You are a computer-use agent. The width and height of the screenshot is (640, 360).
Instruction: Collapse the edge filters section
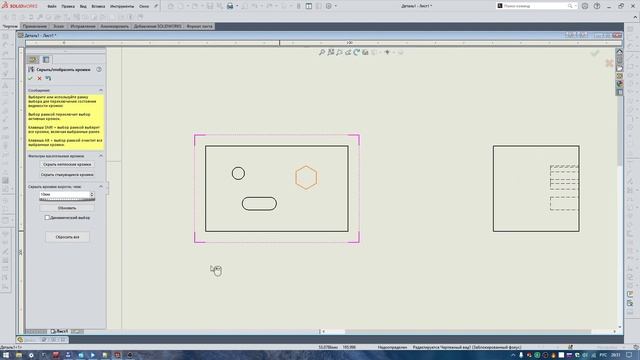pyautogui.click(x=101, y=156)
